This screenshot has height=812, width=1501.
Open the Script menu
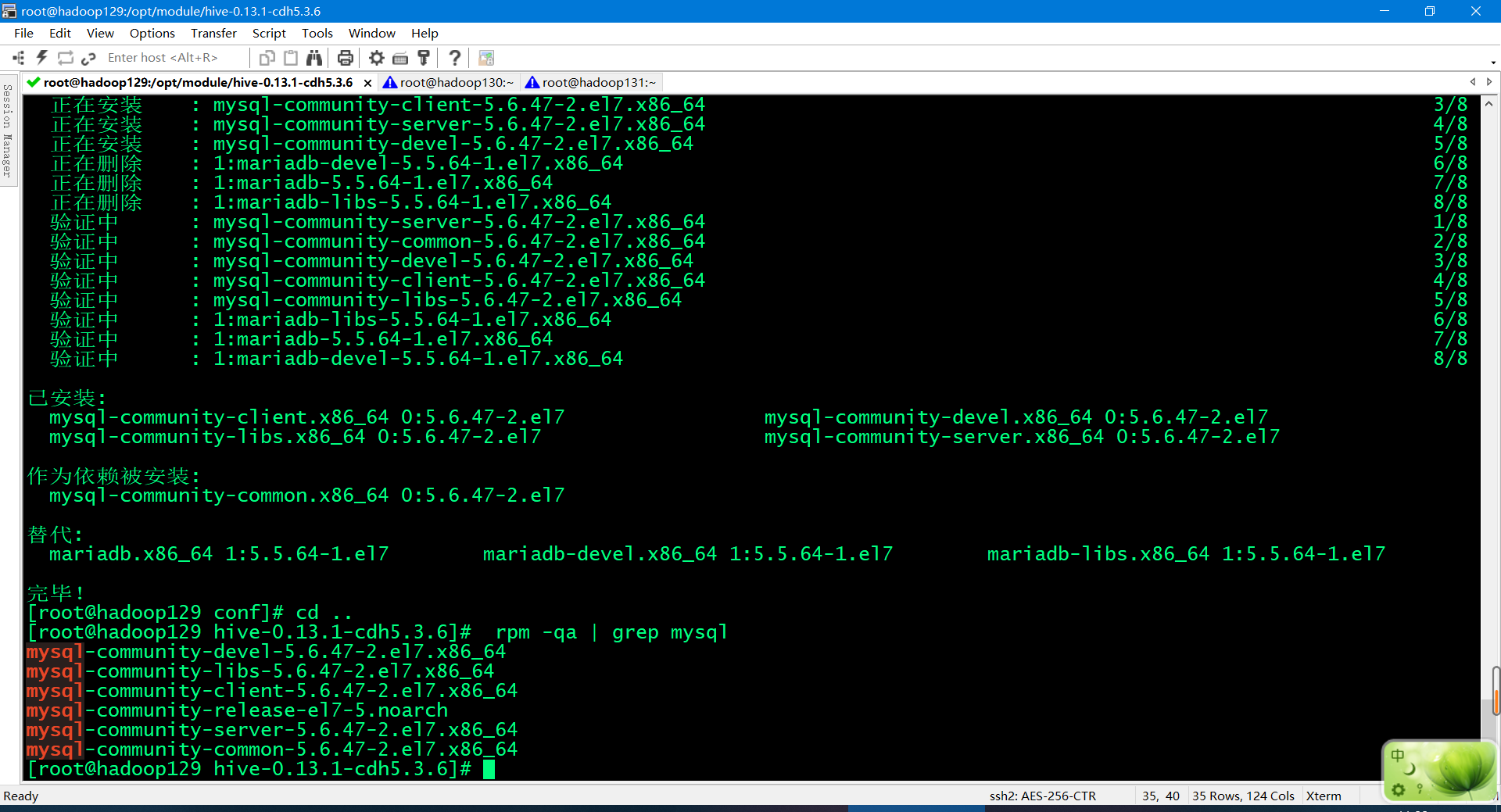pyautogui.click(x=269, y=33)
